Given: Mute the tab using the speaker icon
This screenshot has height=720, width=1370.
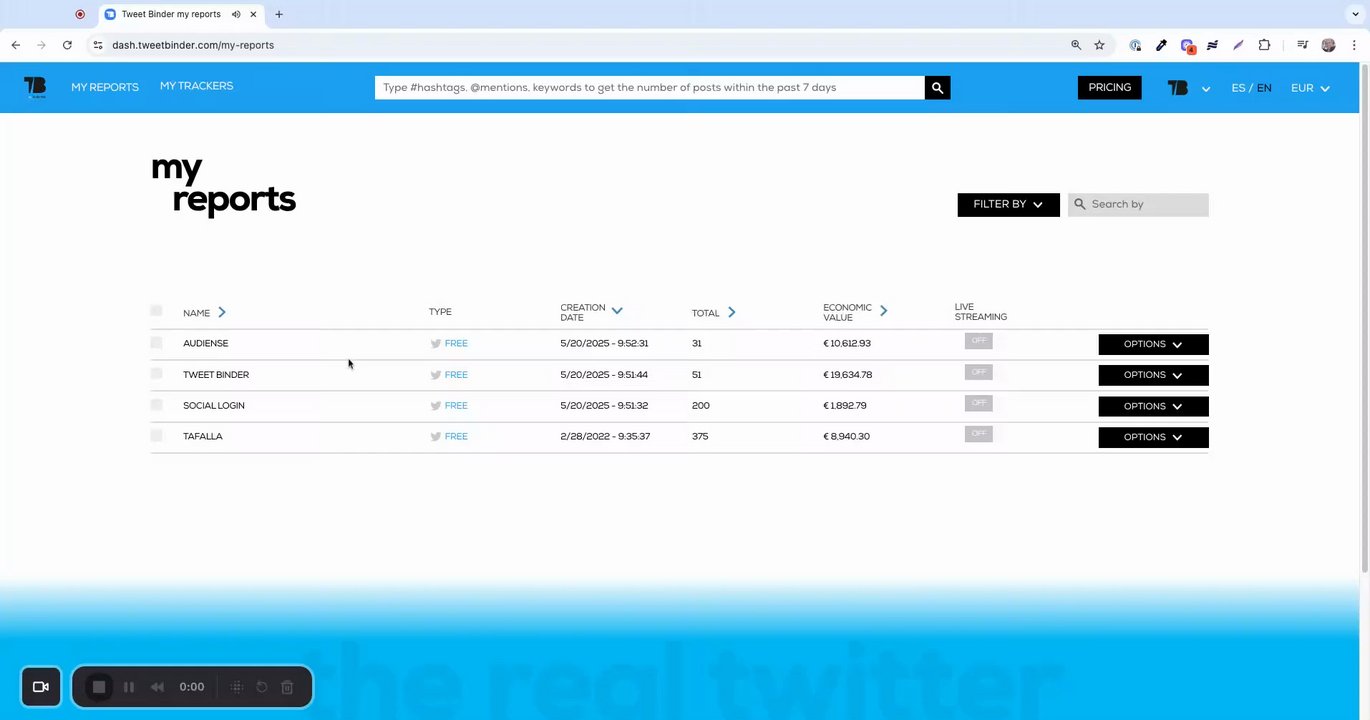Looking at the screenshot, I should click(236, 14).
